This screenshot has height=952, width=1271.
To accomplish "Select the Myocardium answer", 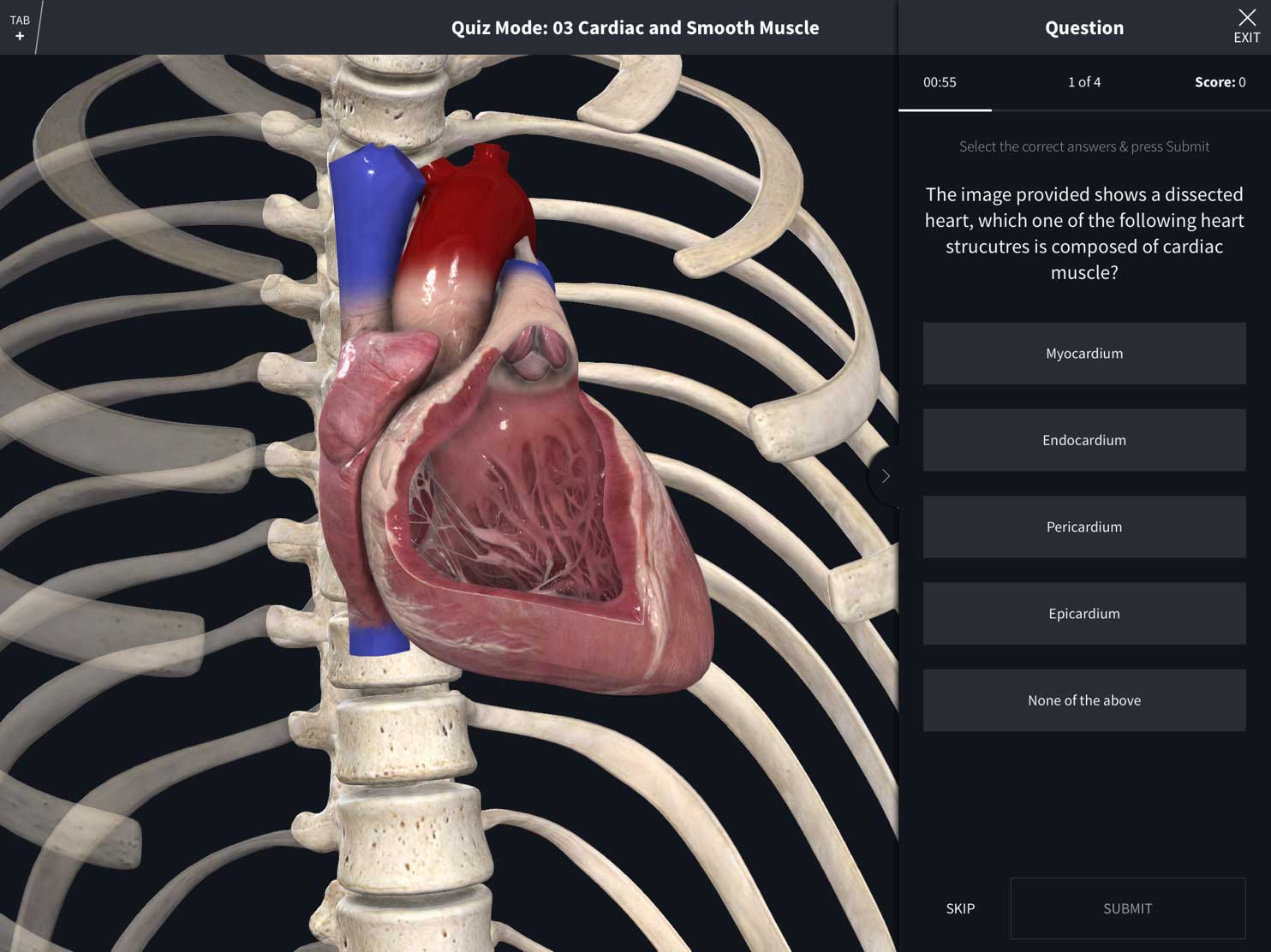I will 1084,354.
